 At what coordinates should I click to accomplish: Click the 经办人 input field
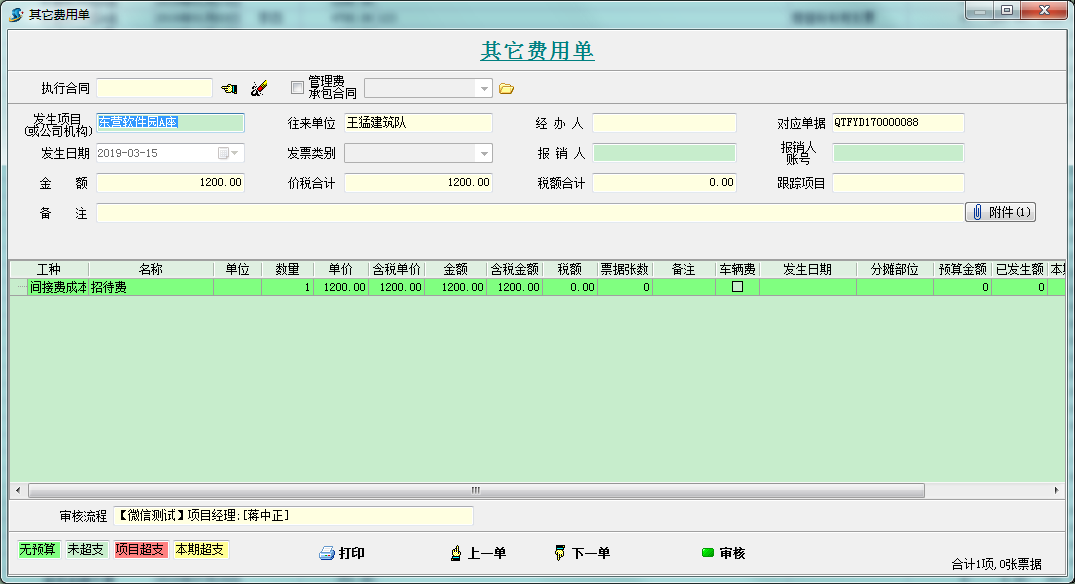(x=664, y=123)
